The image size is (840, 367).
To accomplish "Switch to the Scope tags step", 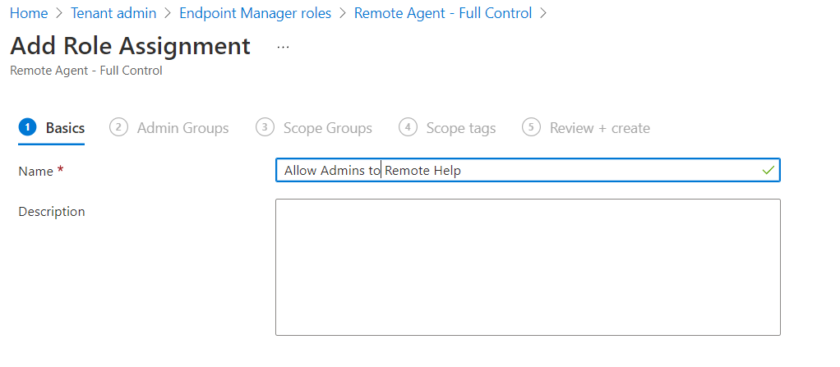I will (447, 128).
